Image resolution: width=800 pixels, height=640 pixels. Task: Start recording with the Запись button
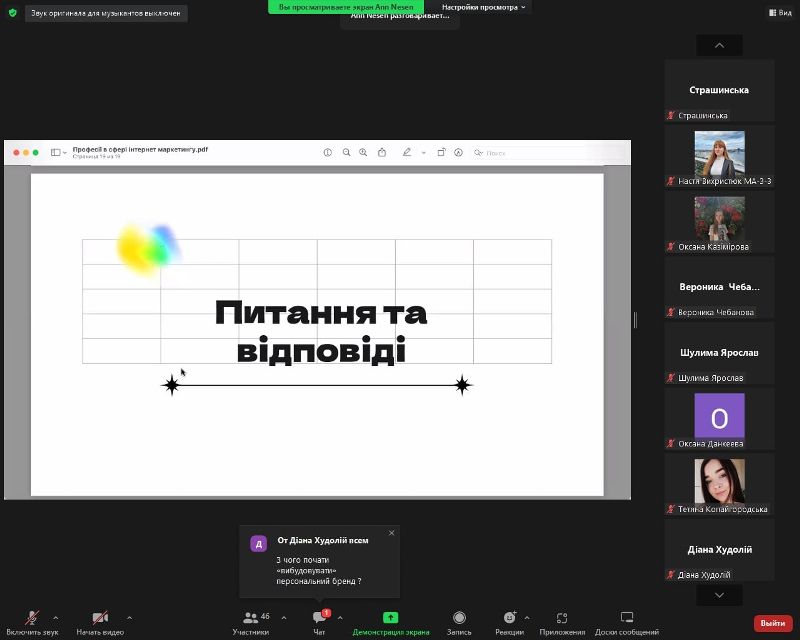point(459,623)
